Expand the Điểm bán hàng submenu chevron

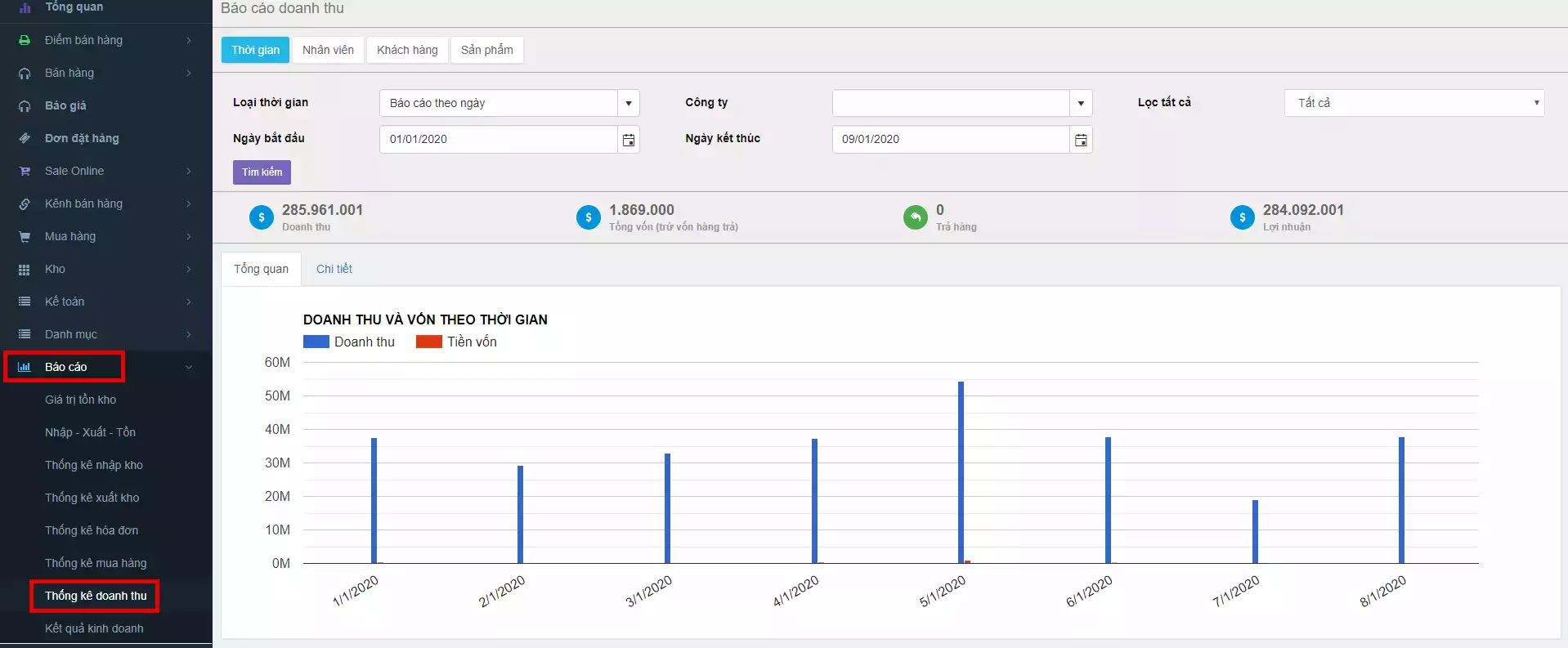coord(189,40)
